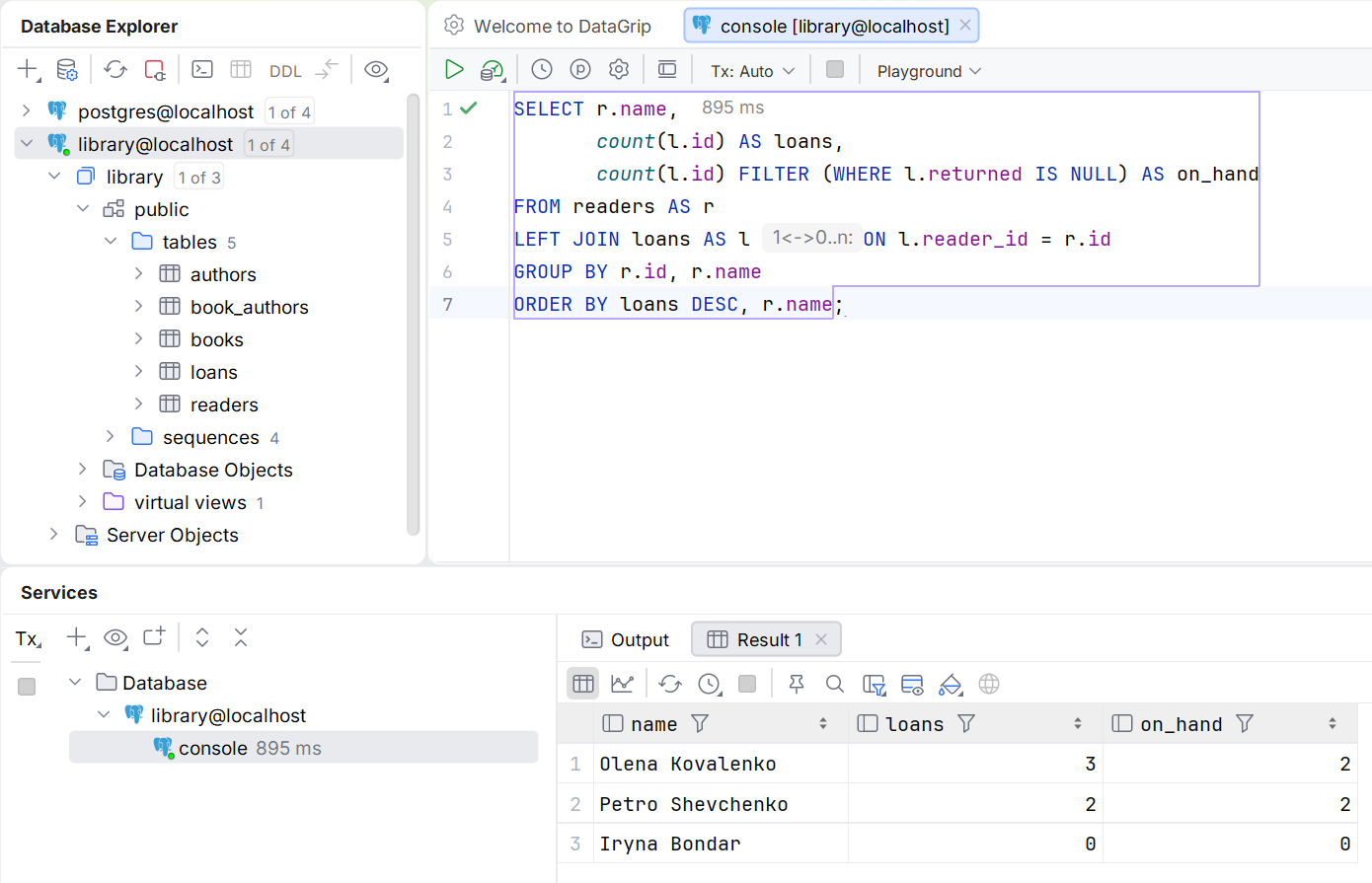1372x883 pixels.
Task: Open Data Source Properties in Database Explorer
Action: 67,70
